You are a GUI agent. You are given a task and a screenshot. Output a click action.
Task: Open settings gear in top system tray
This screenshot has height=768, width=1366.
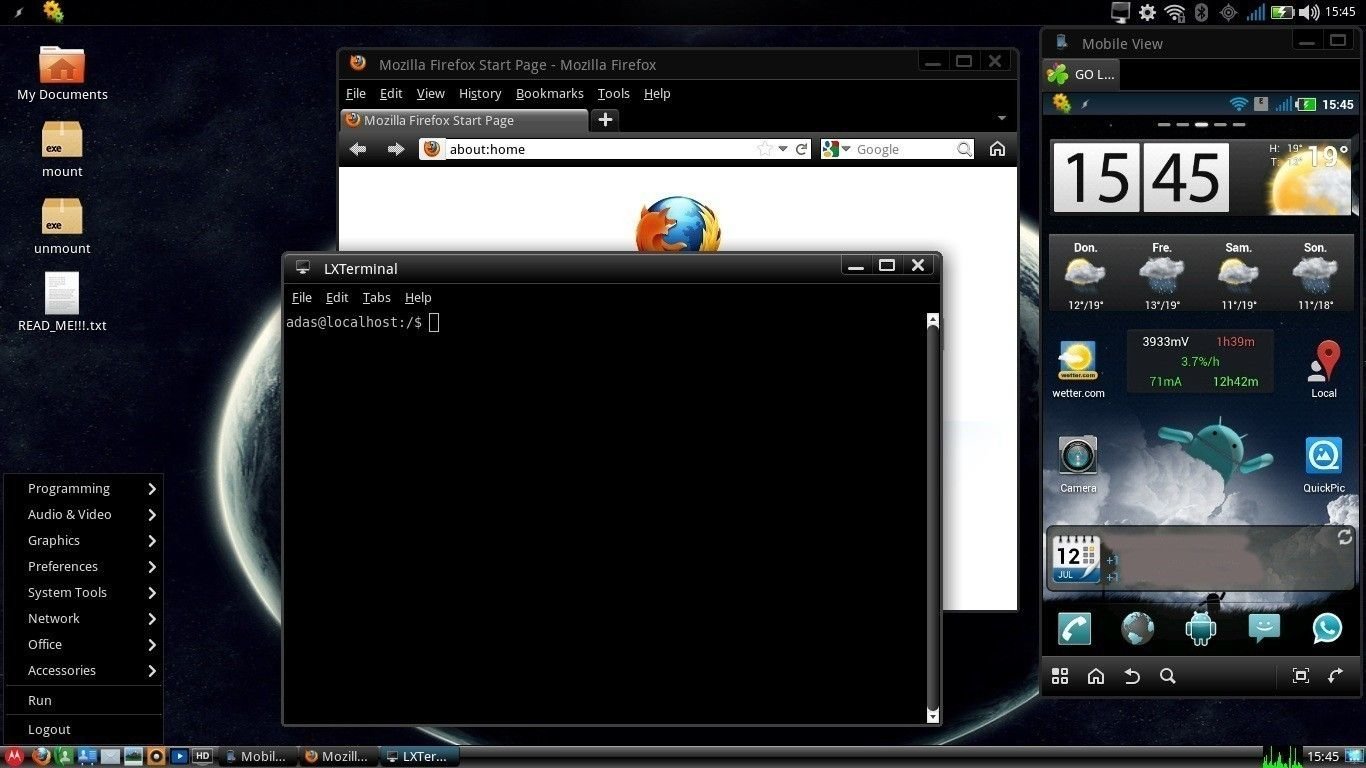[x=1148, y=12]
